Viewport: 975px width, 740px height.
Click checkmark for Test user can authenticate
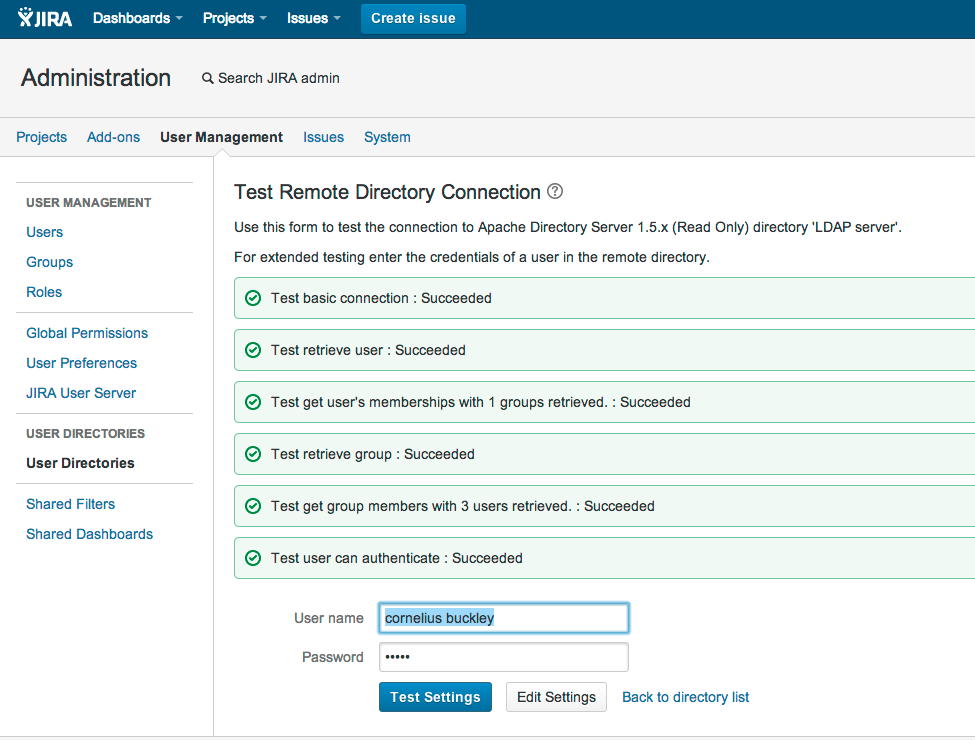tap(253, 558)
